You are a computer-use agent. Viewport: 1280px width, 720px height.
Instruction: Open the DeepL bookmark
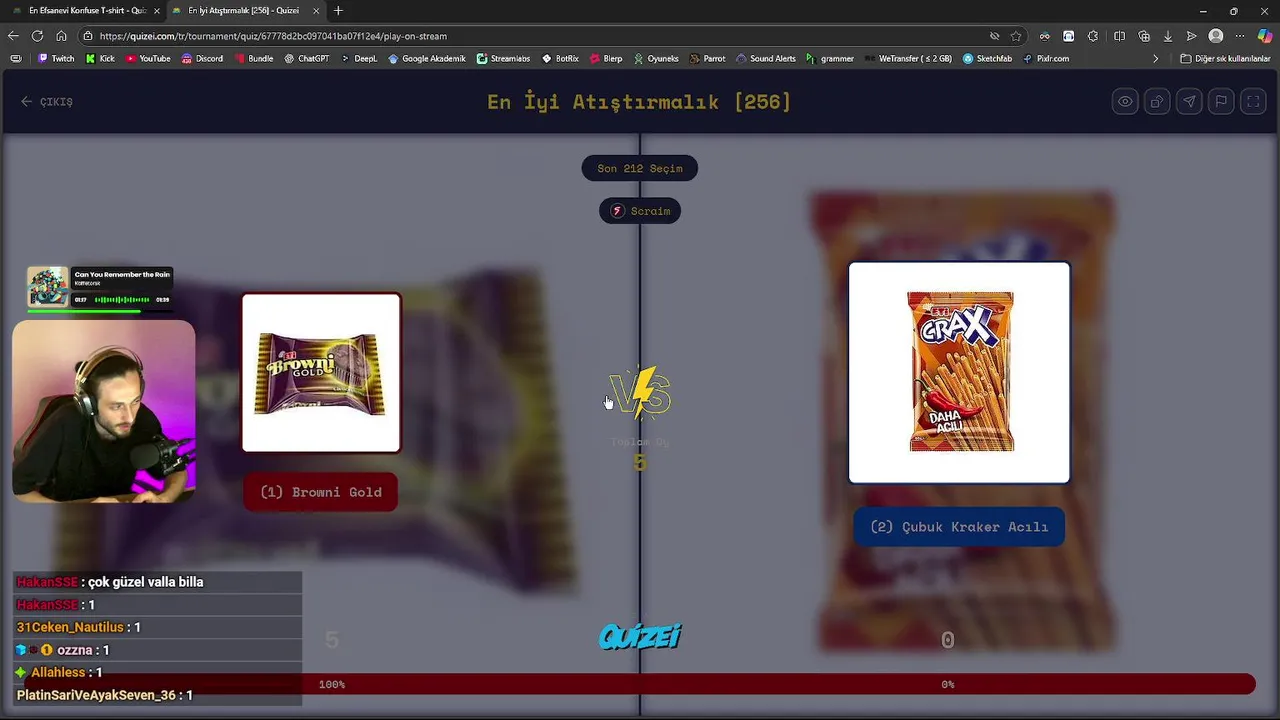[359, 58]
